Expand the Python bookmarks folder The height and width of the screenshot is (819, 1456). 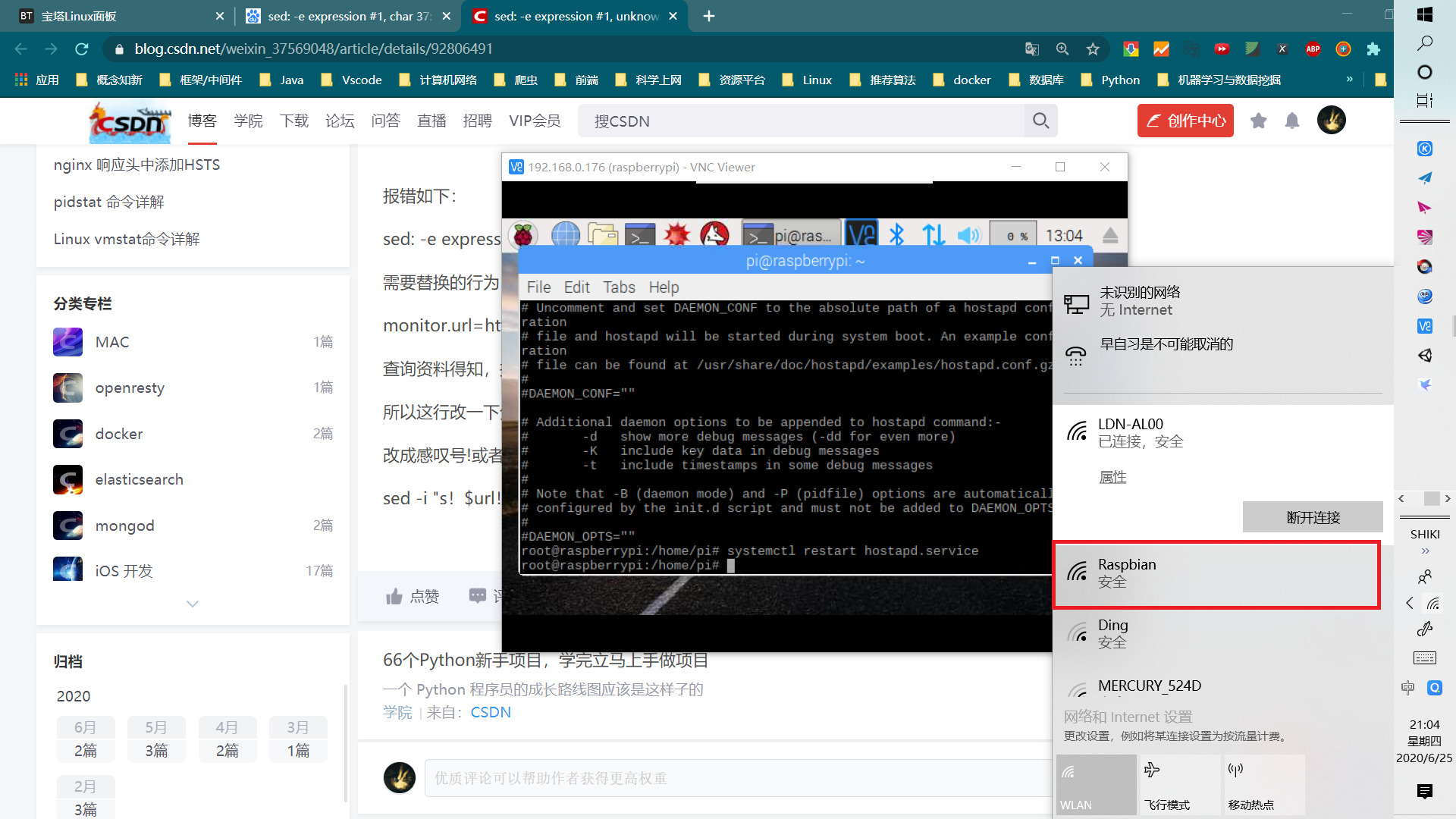(x=1109, y=79)
